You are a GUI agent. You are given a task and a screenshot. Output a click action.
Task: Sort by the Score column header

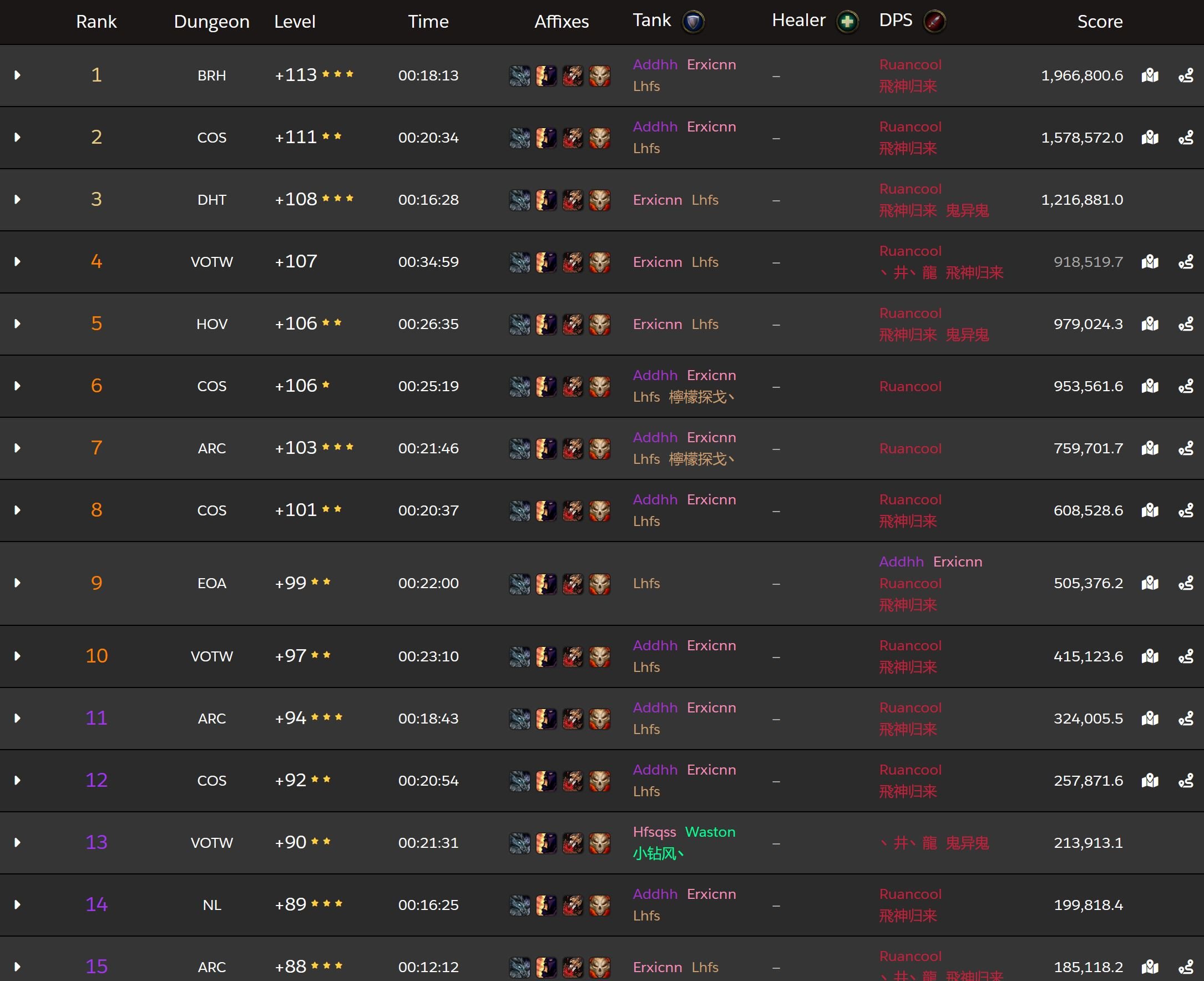tap(1099, 22)
